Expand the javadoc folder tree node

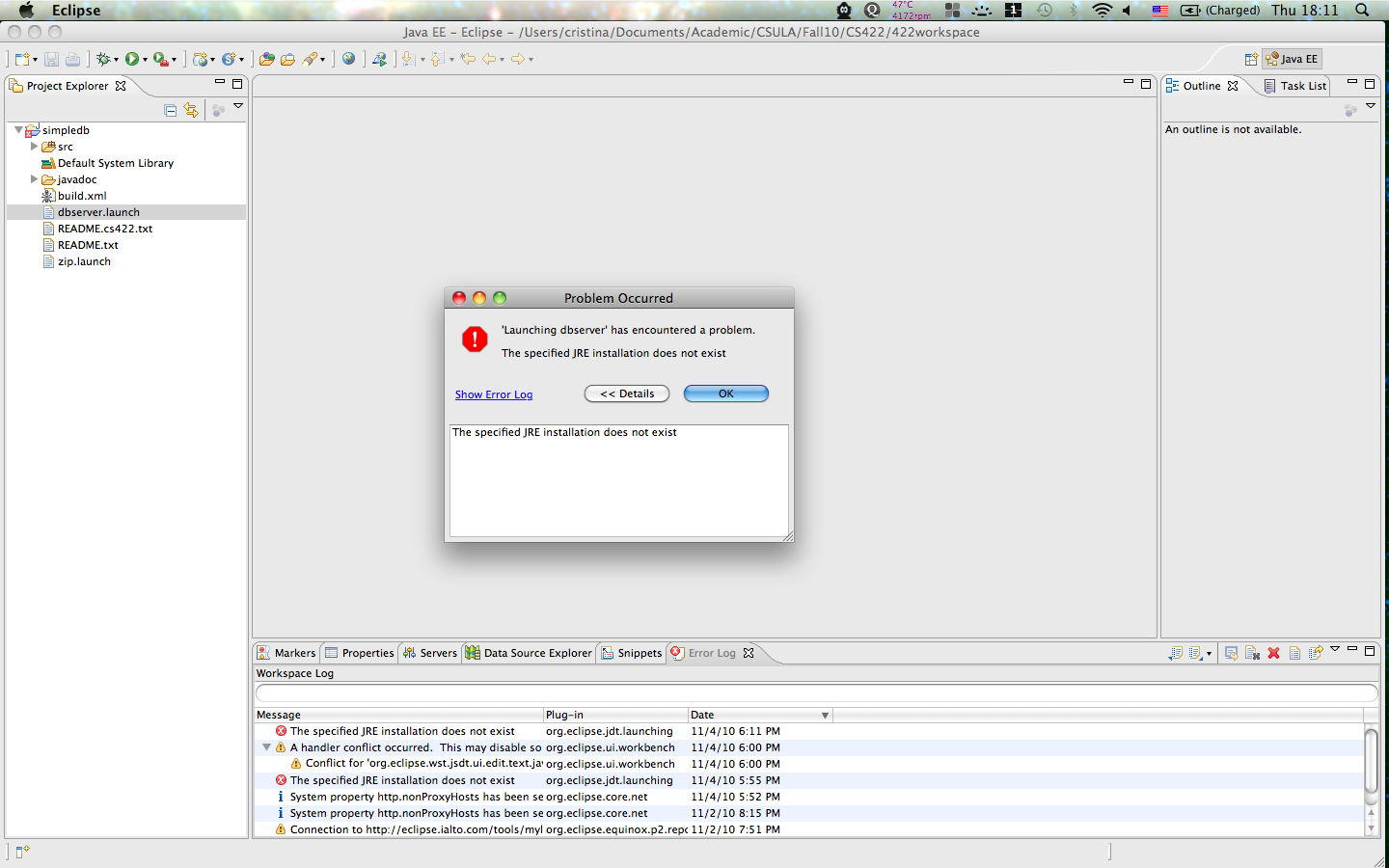click(x=35, y=179)
